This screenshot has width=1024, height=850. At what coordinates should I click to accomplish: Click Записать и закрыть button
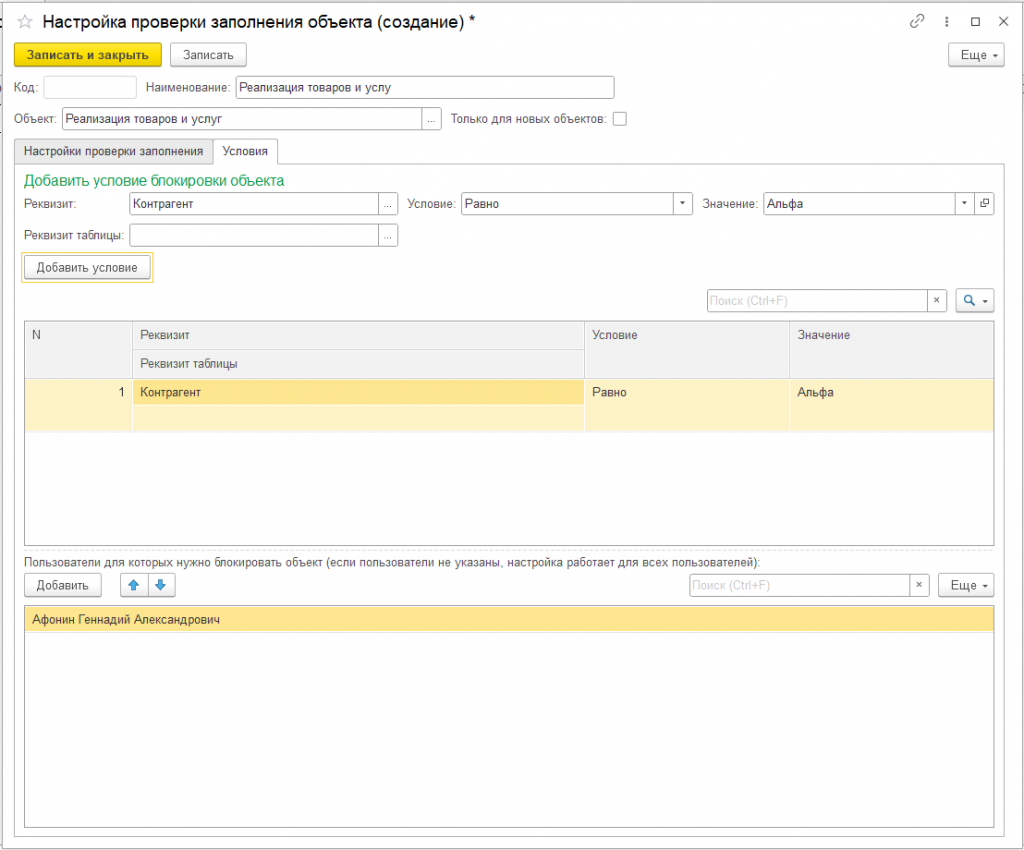point(88,55)
